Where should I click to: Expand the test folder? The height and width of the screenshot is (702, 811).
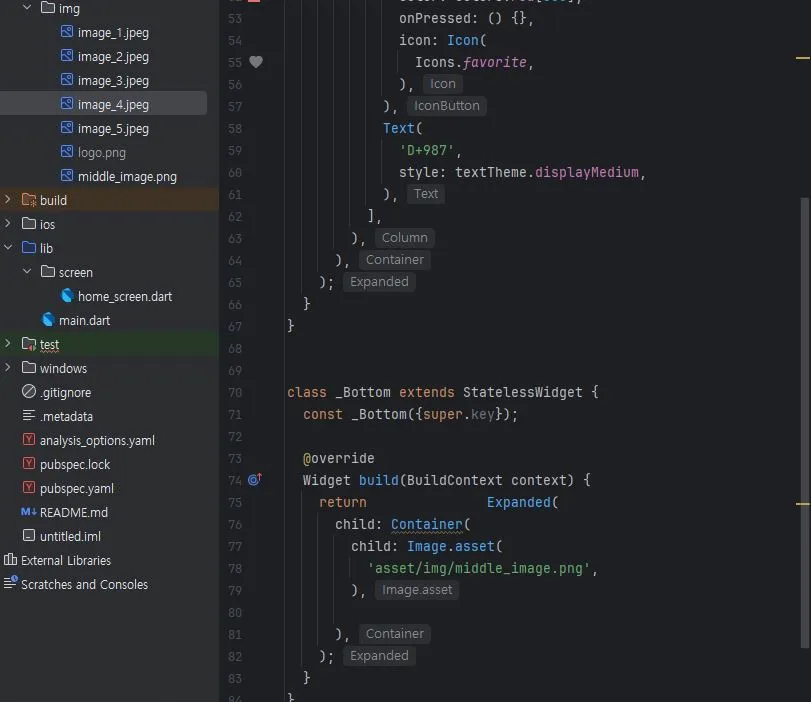coord(9,344)
